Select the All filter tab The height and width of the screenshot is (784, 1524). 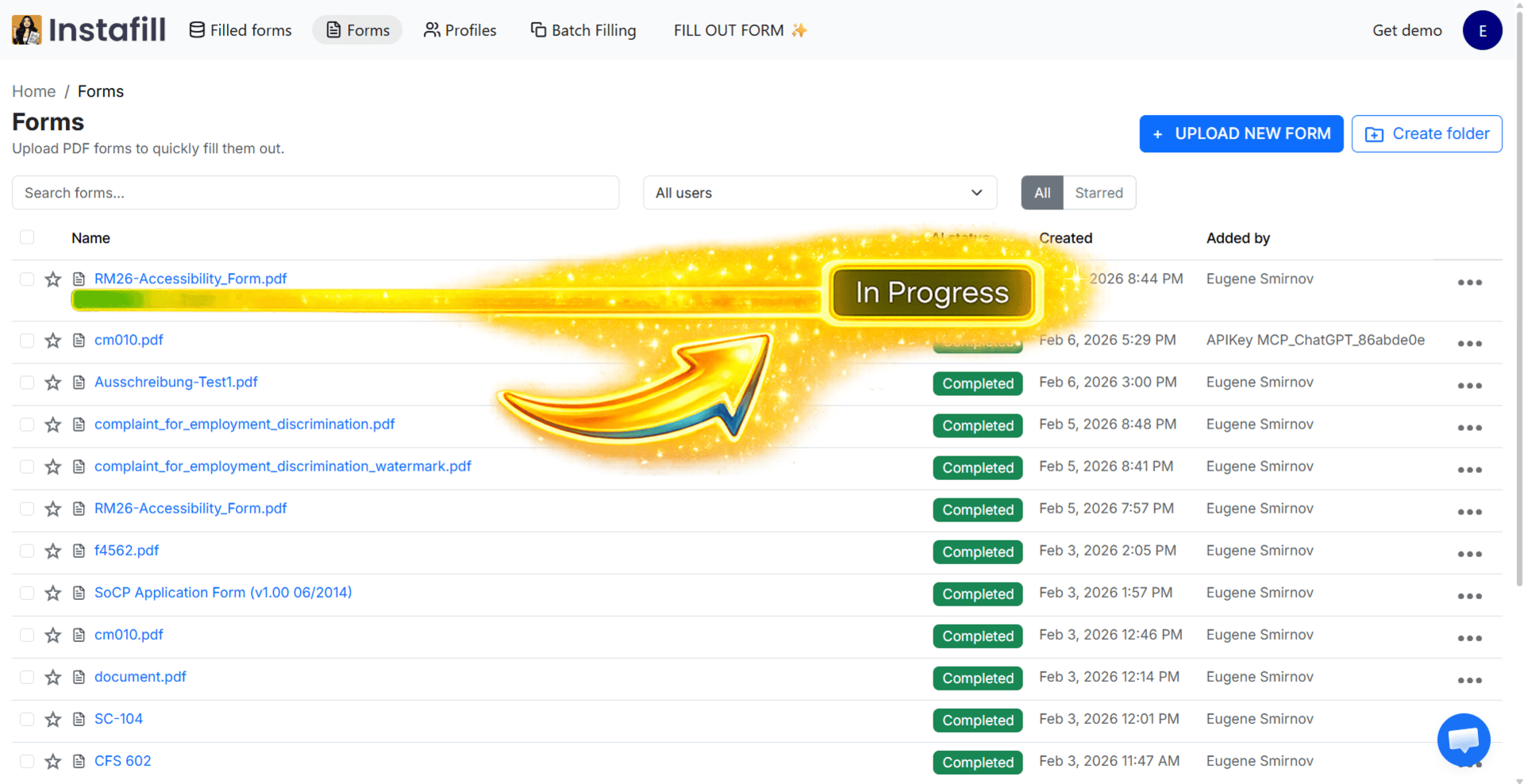click(x=1041, y=192)
